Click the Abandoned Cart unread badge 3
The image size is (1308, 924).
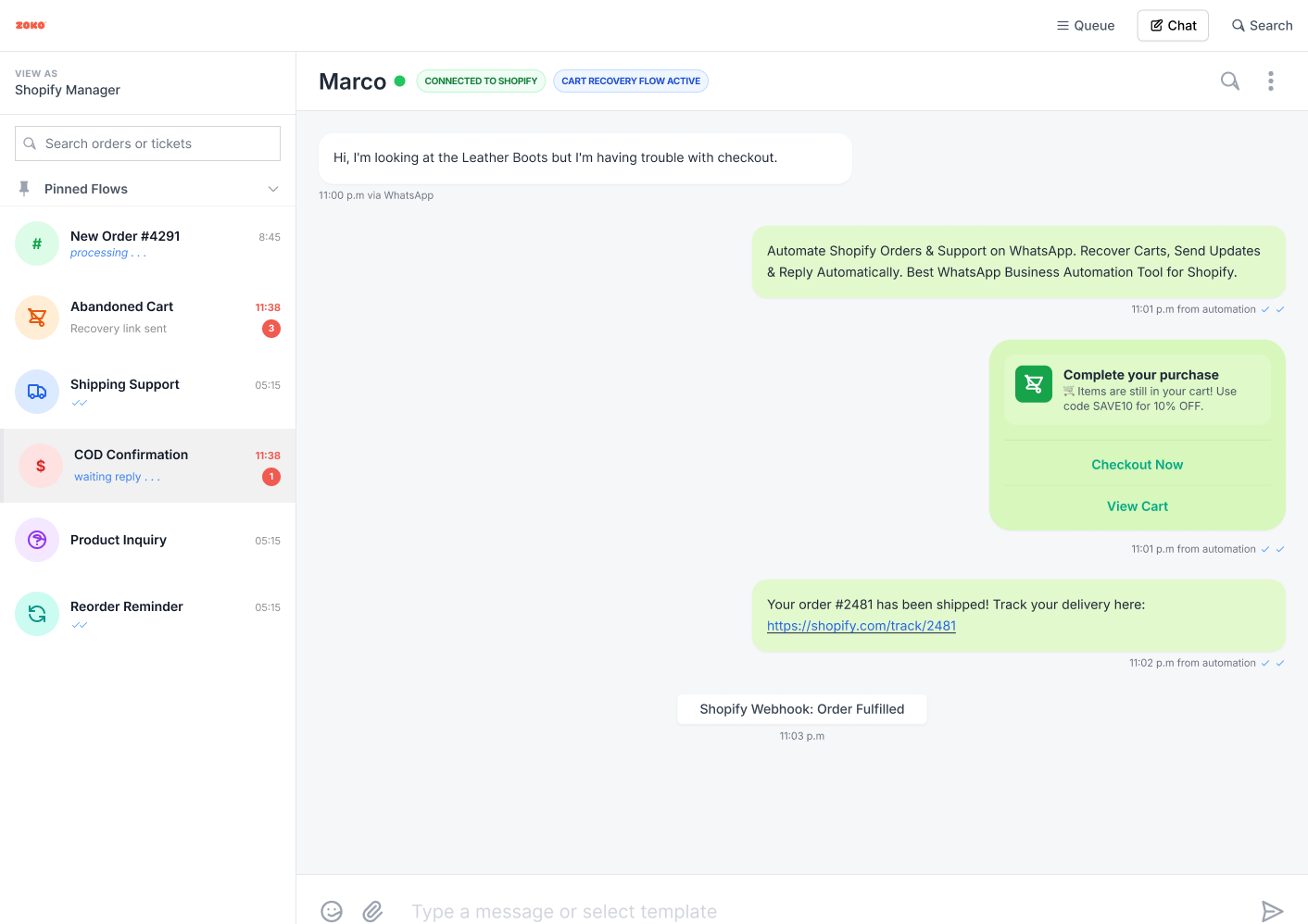tap(271, 329)
